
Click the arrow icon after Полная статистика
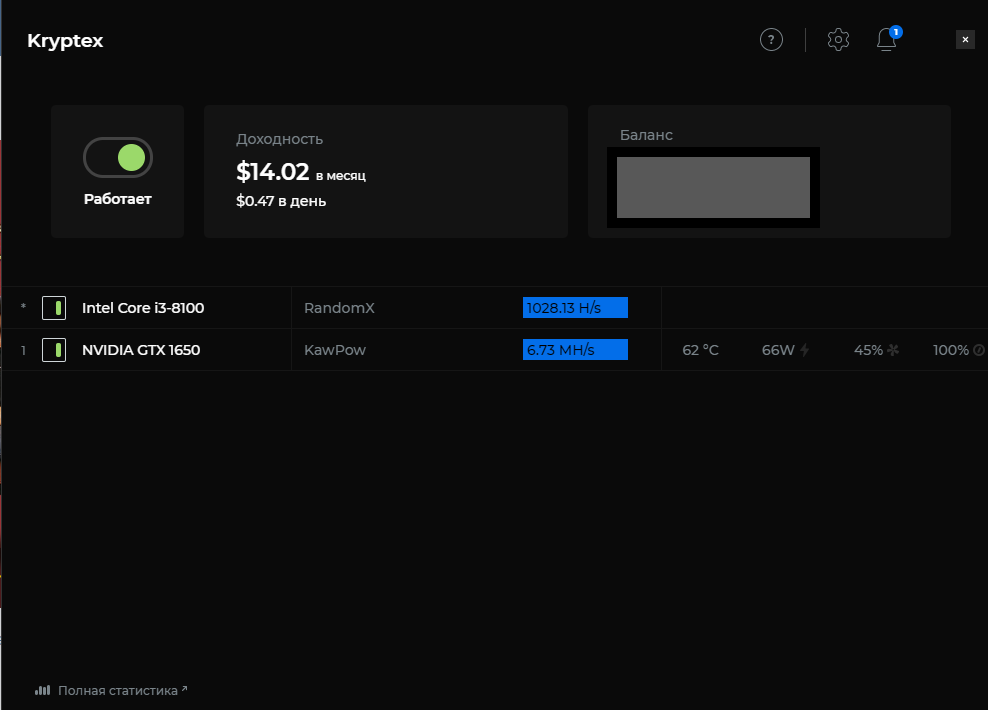(184, 689)
